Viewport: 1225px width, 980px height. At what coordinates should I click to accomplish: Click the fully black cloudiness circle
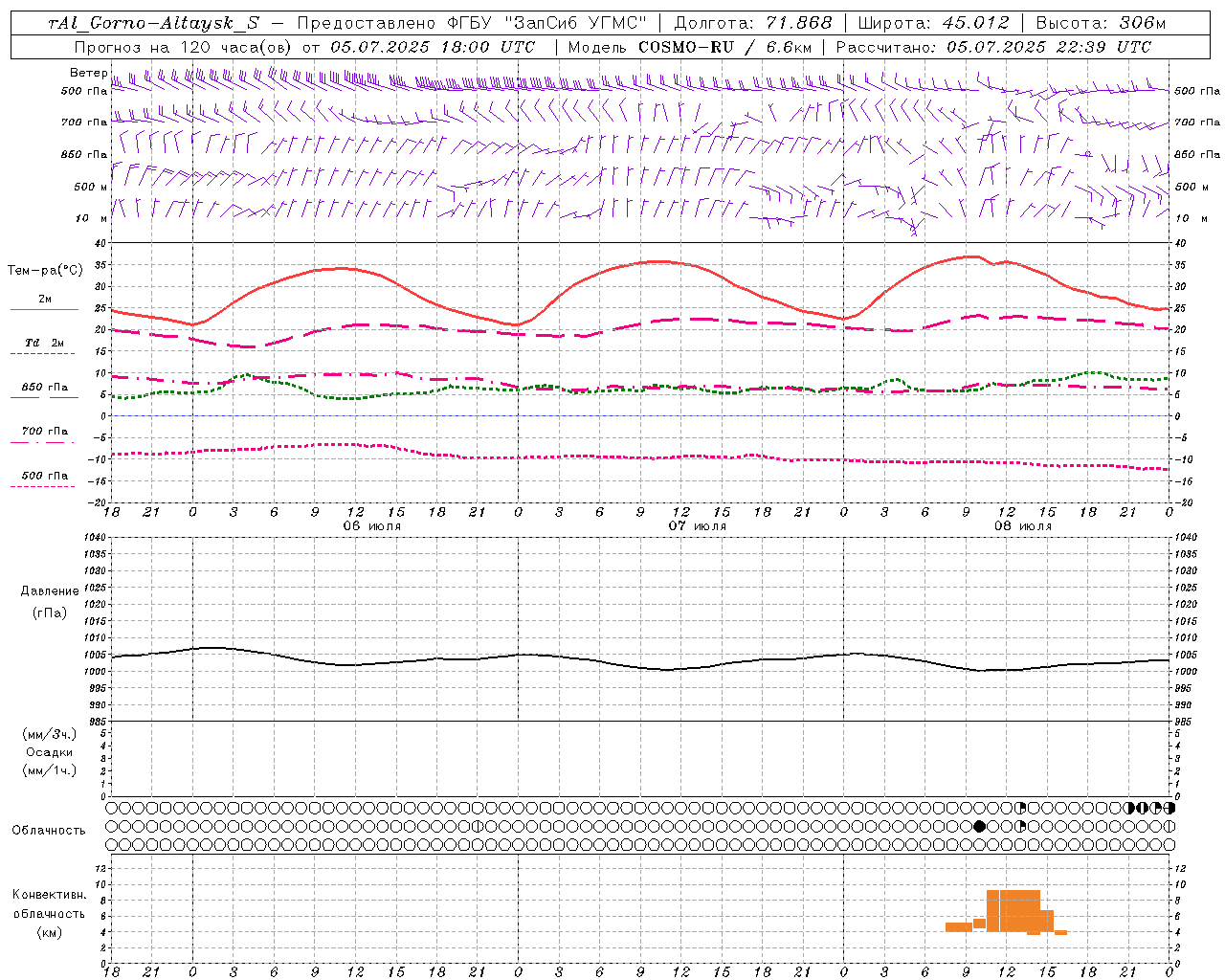(979, 826)
